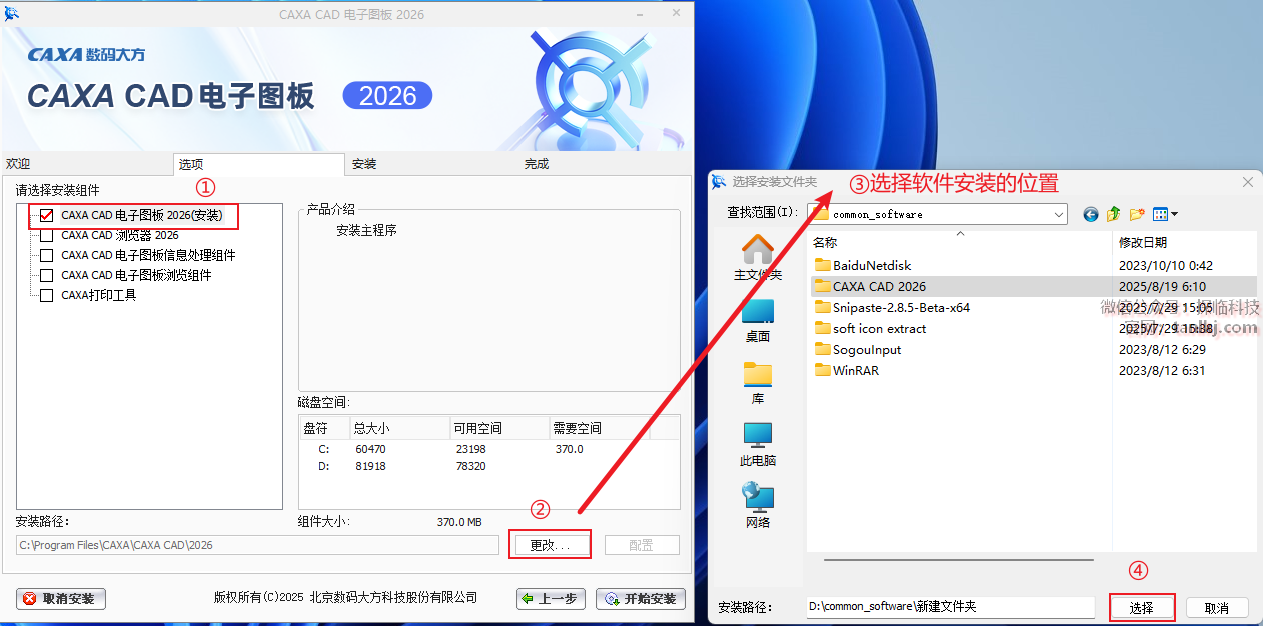Viewport: 1263px width, 626px height.
Task: Select the D: row in disk space table
Action: coord(489,466)
